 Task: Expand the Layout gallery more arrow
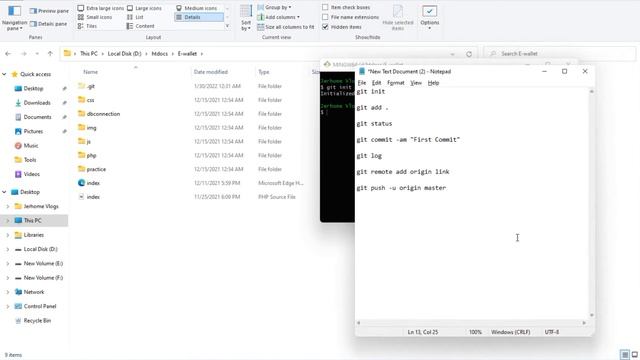[x=227, y=26]
